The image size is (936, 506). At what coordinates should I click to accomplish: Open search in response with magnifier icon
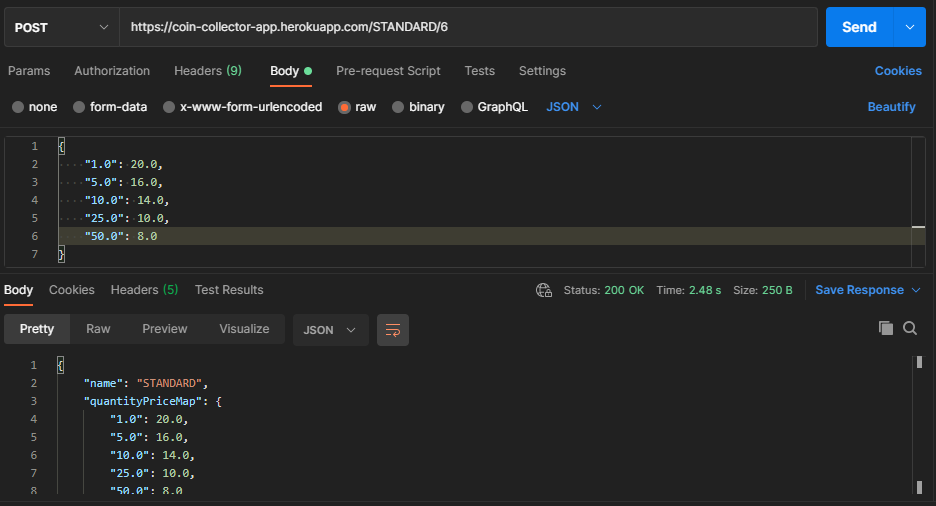click(910, 328)
